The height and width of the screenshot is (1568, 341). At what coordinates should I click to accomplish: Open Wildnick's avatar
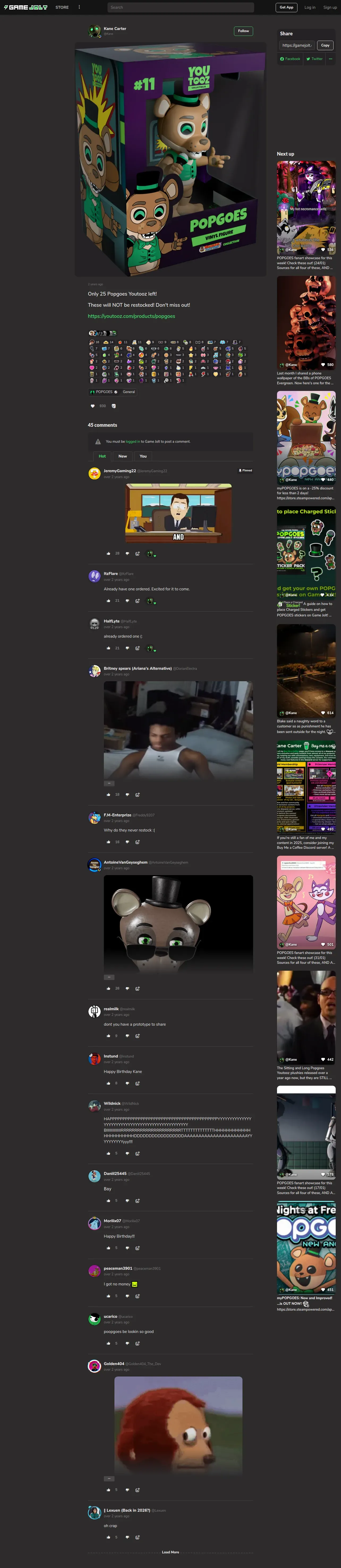click(94, 1105)
